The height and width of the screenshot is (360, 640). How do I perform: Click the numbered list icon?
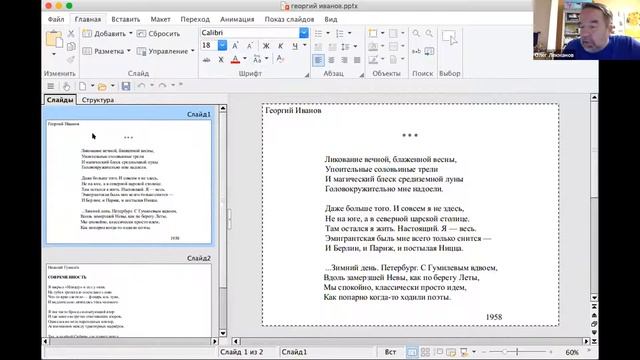(340, 33)
